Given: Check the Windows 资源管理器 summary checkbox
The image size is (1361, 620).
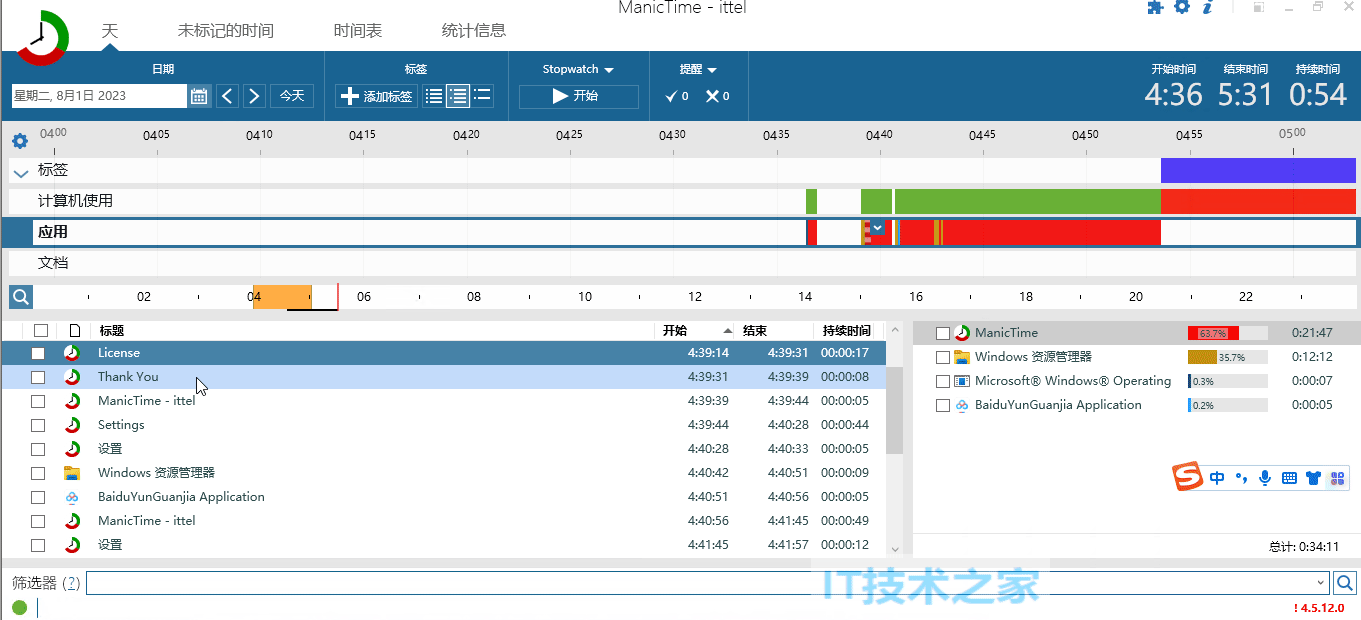Looking at the screenshot, I should 943,357.
